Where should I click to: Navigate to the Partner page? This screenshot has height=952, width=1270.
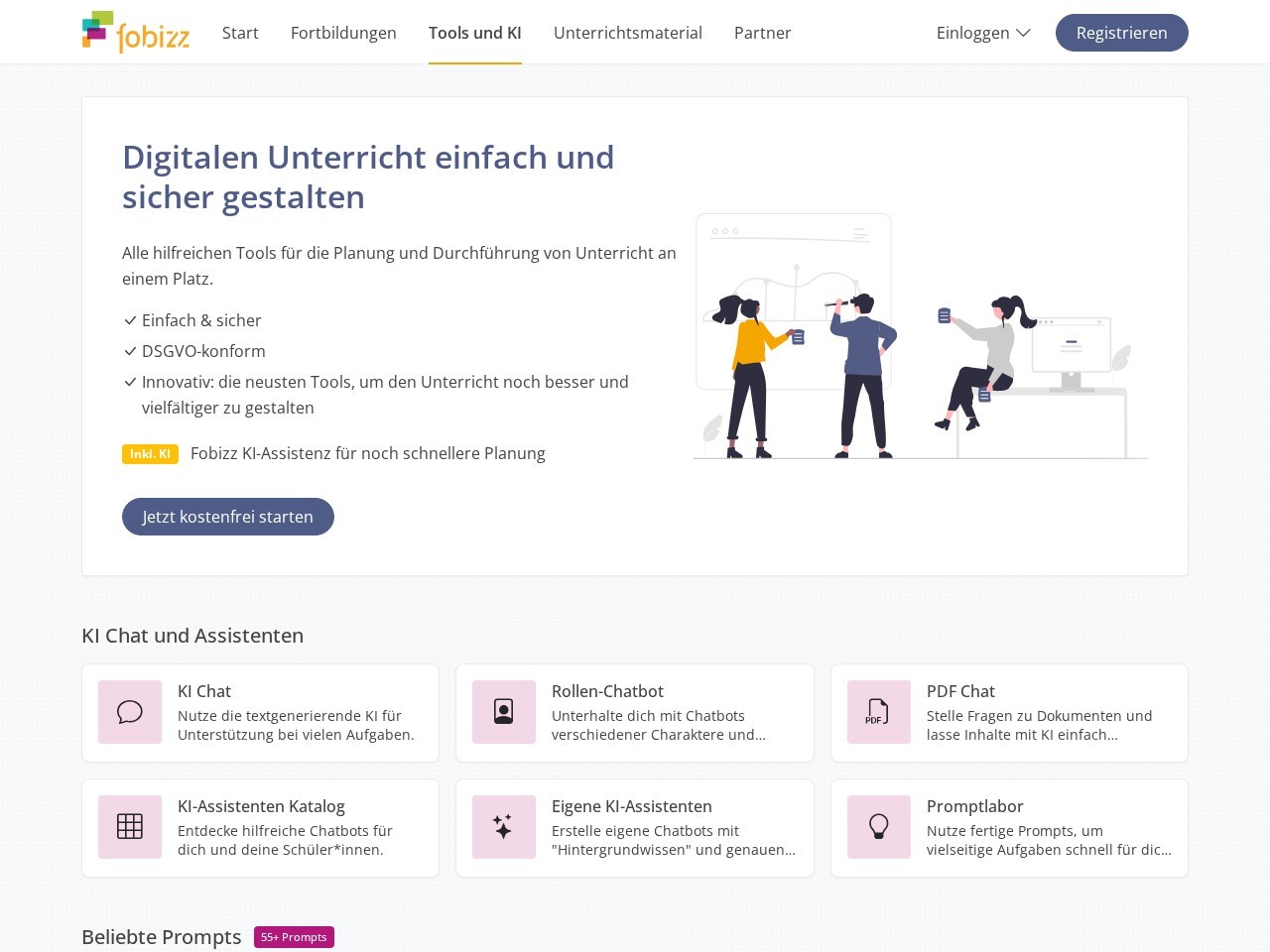click(762, 33)
